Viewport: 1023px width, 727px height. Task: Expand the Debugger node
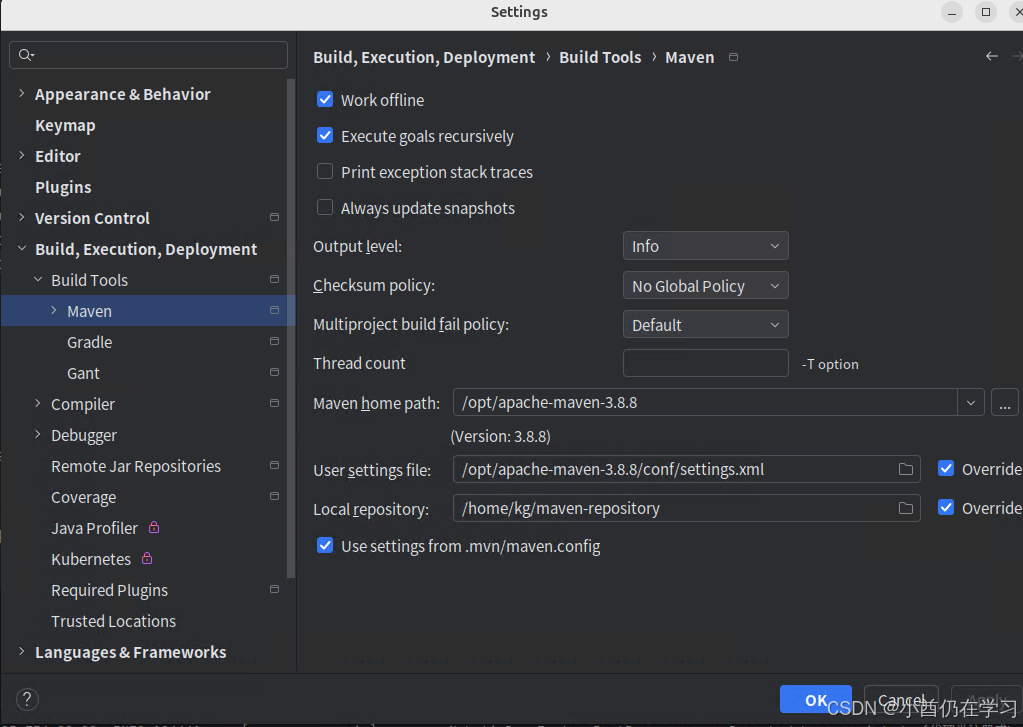[x=38, y=435]
